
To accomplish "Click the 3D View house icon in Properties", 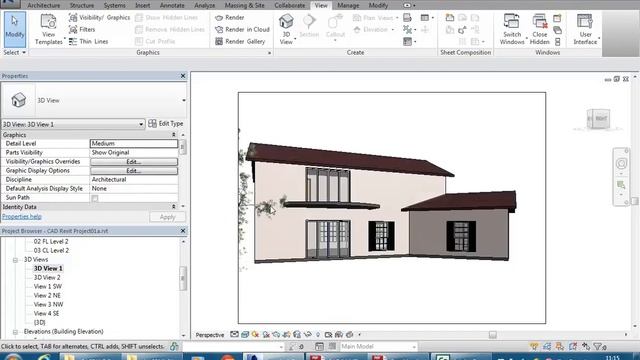I will click(x=18, y=100).
